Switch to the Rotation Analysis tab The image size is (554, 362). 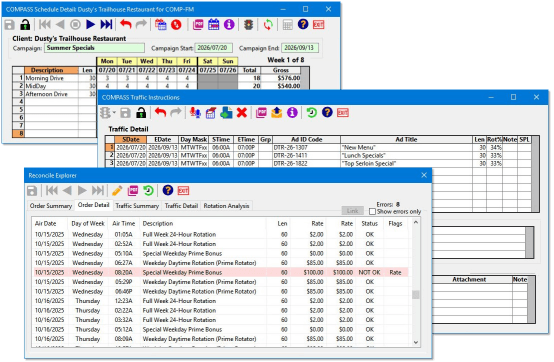(x=226, y=206)
